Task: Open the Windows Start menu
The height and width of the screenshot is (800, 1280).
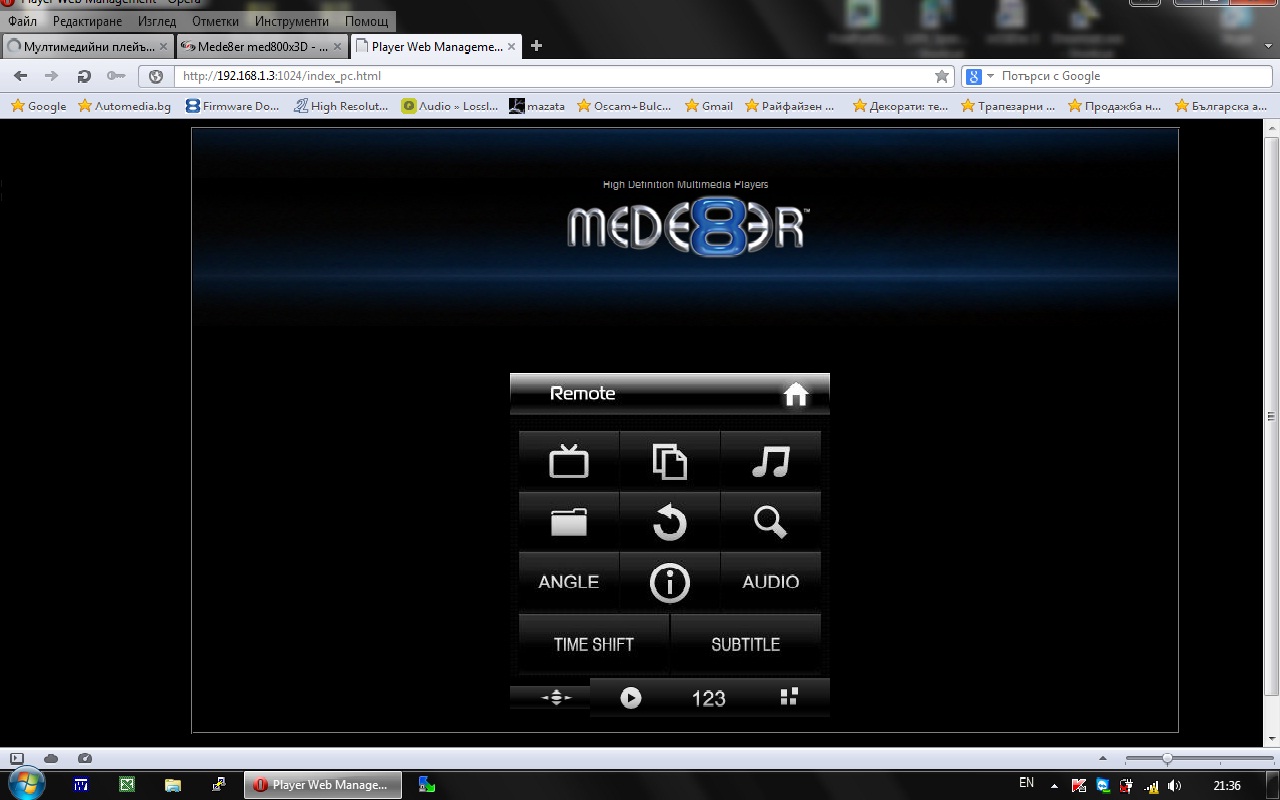Action: (27, 783)
